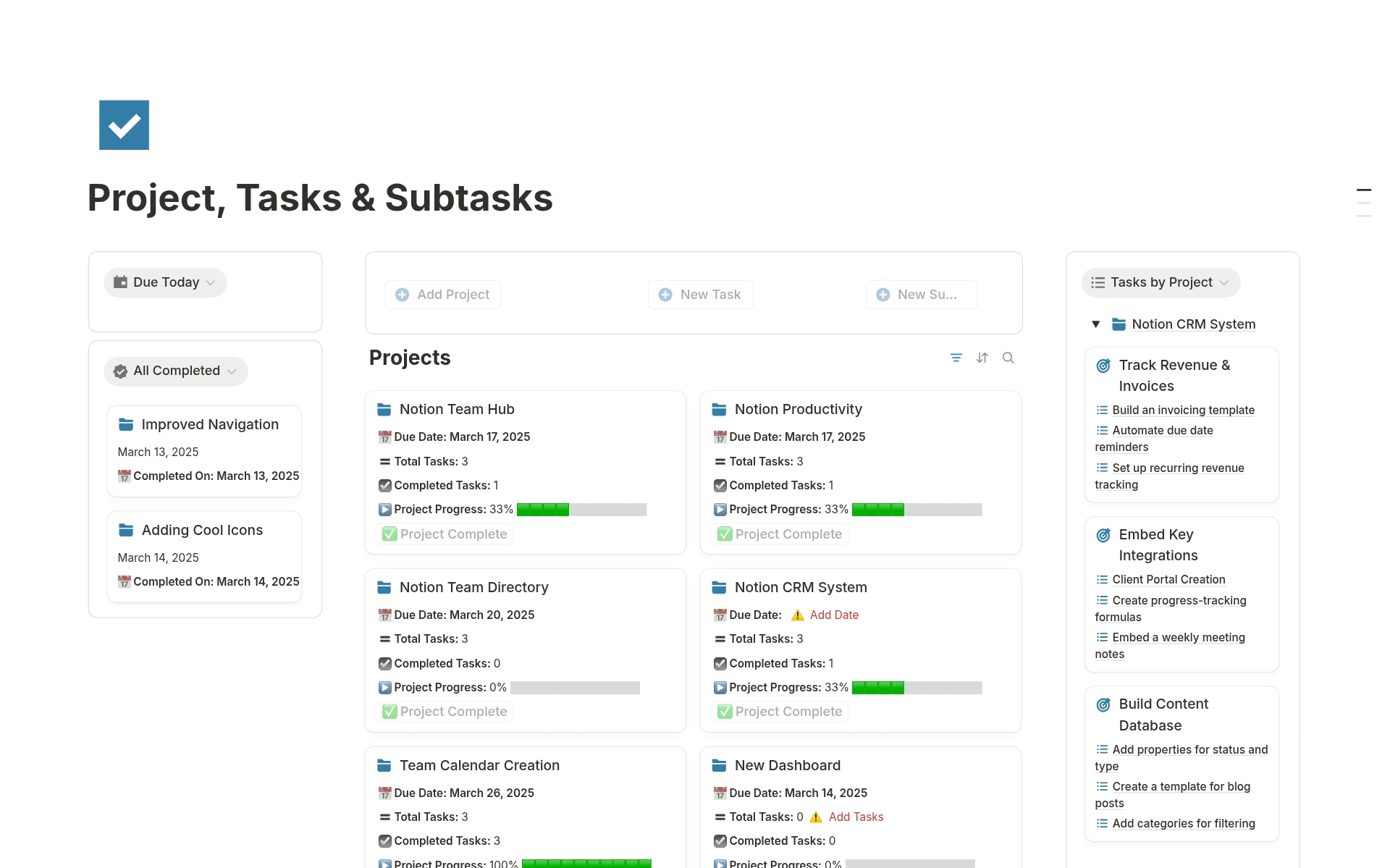The width and height of the screenshot is (1390, 868).
Task: Check Project Complete on Notion CRM System card
Action: click(x=780, y=712)
